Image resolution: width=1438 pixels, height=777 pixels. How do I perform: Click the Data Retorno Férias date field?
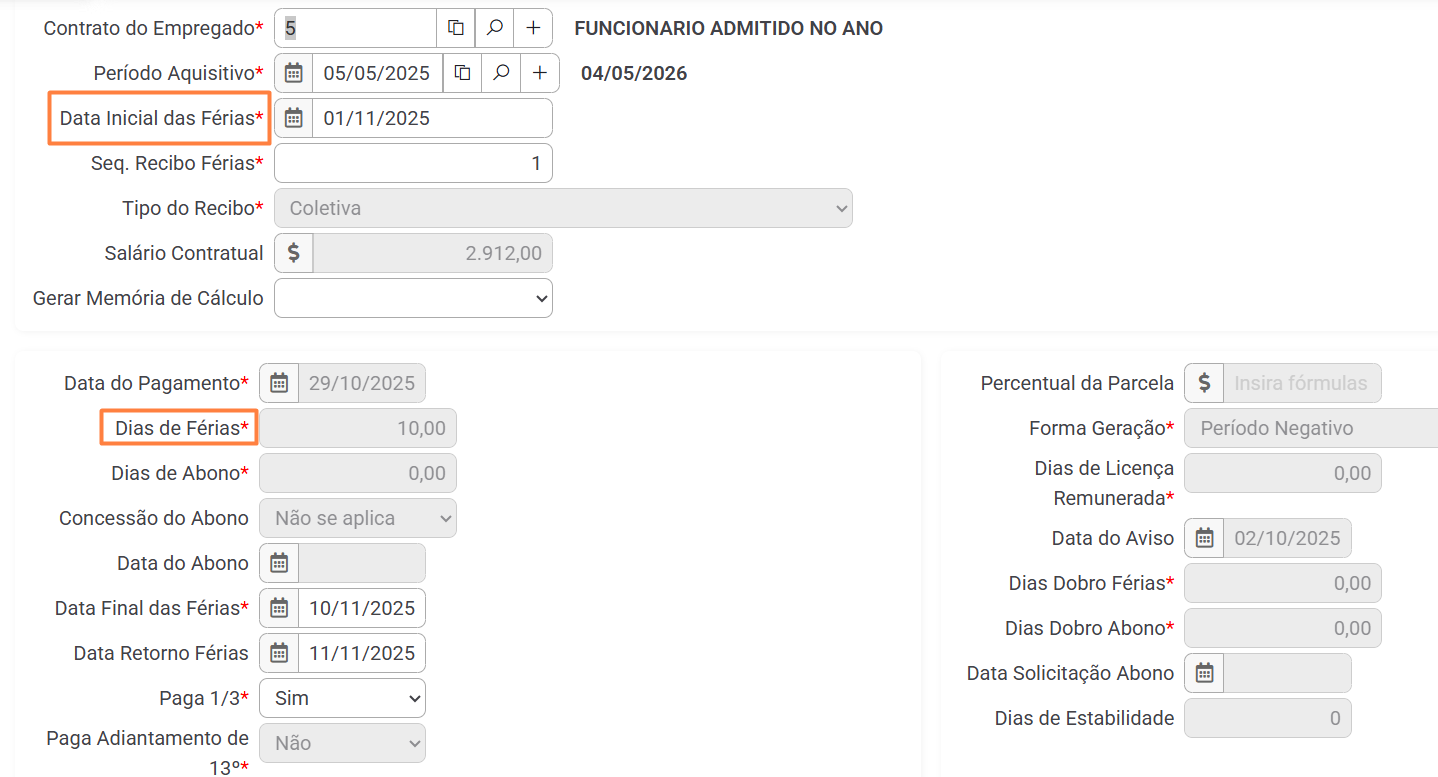click(361, 653)
